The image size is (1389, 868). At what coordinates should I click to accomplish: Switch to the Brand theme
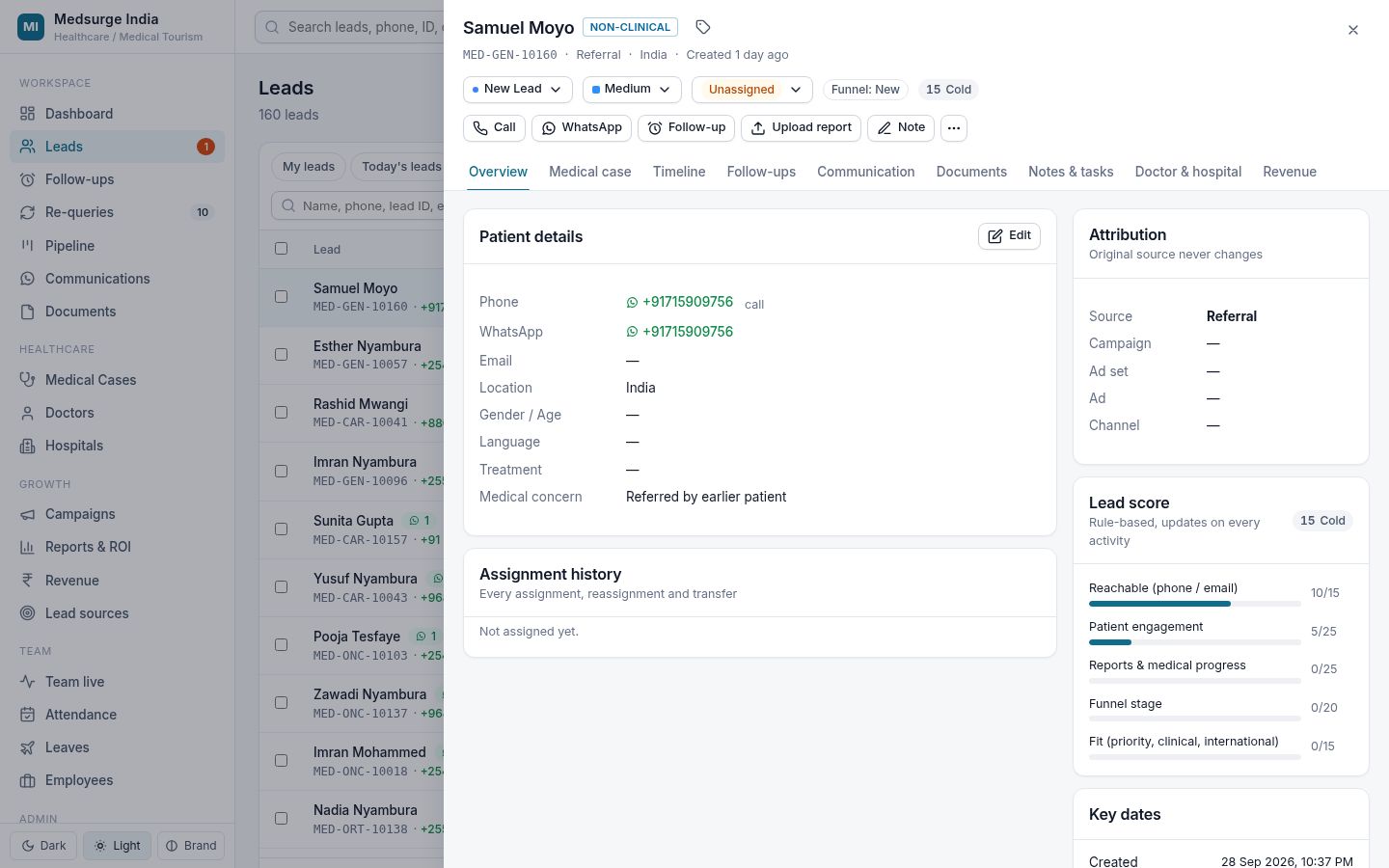click(x=191, y=846)
